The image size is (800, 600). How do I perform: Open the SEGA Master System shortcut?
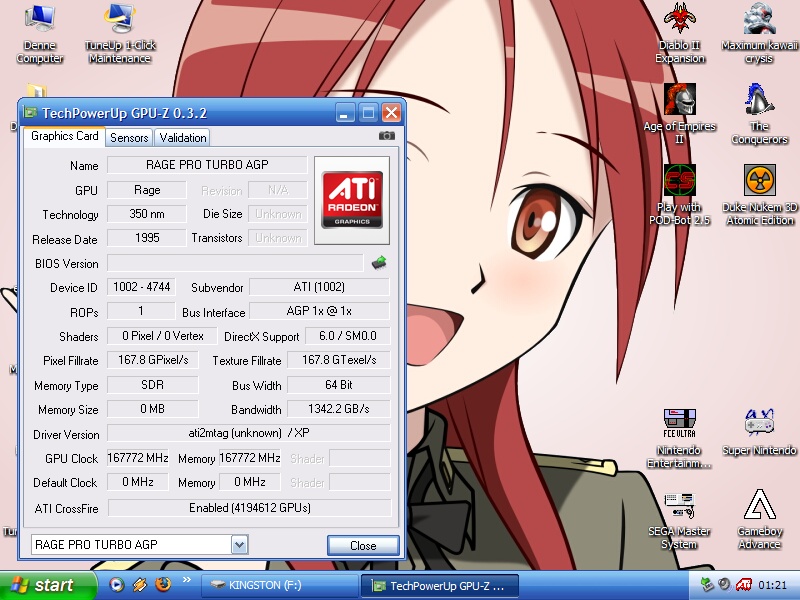(679, 506)
